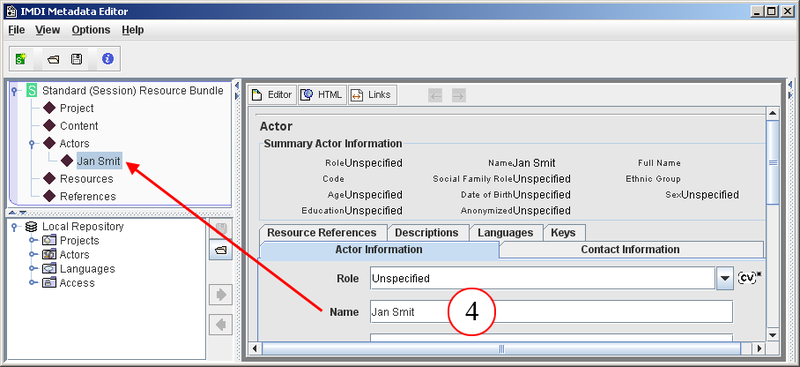The width and height of the screenshot is (800, 367).
Task: Open the File menu
Action: coord(16,30)
